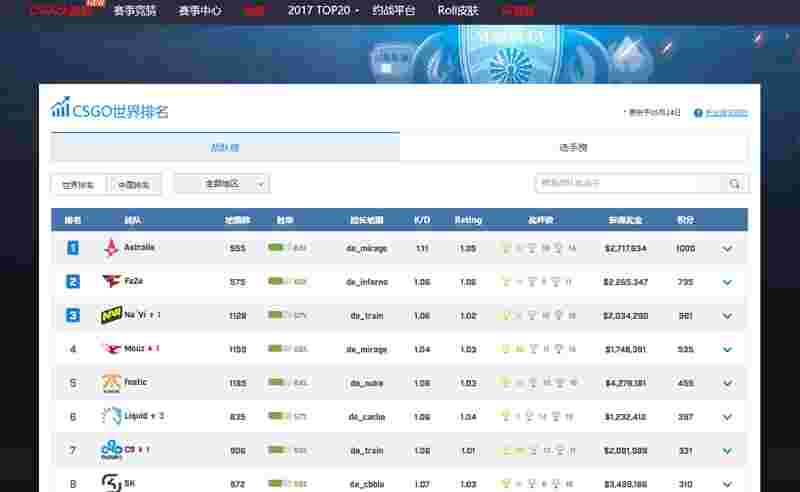
Task: Select the world ranking filter button
Action: tap(78, 185)
